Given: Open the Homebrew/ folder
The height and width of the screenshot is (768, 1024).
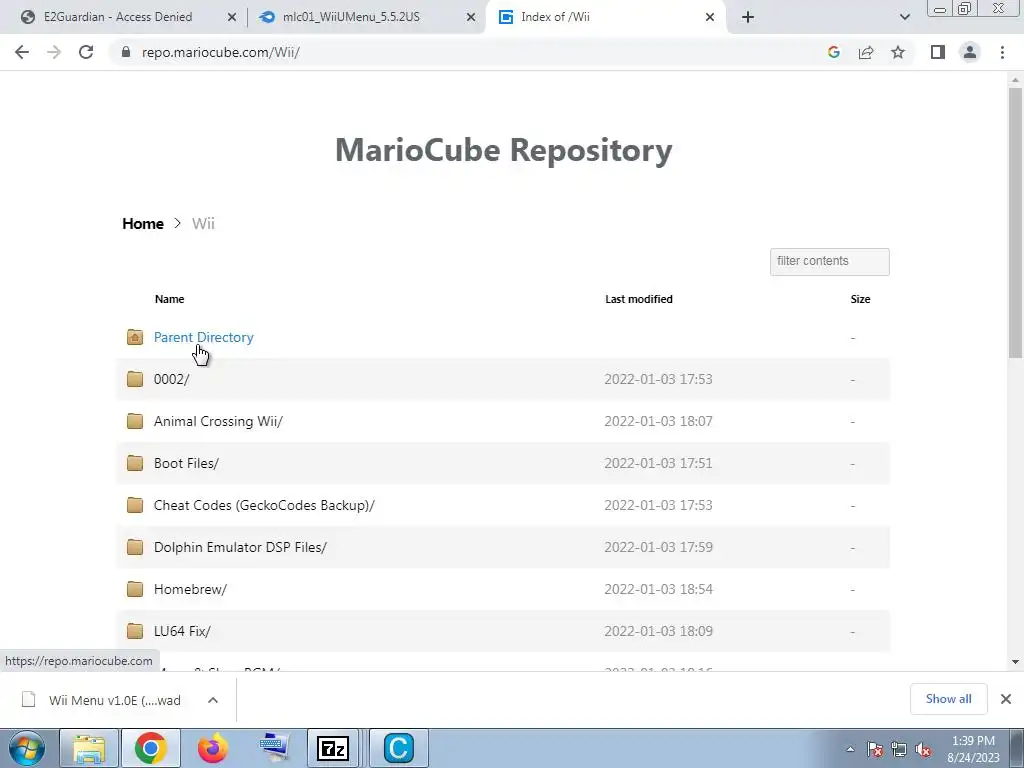Looking at the screenshot, I should point(190,589).
